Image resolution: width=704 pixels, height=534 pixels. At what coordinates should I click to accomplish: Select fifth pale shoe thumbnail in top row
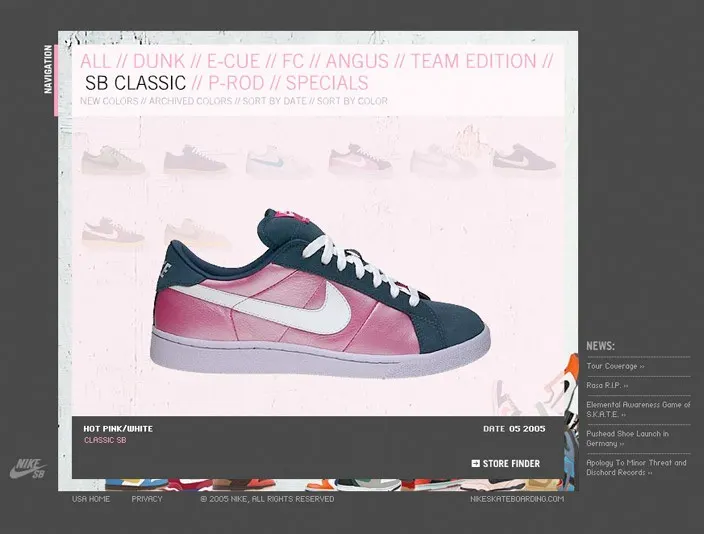click(x=442, y=159)
